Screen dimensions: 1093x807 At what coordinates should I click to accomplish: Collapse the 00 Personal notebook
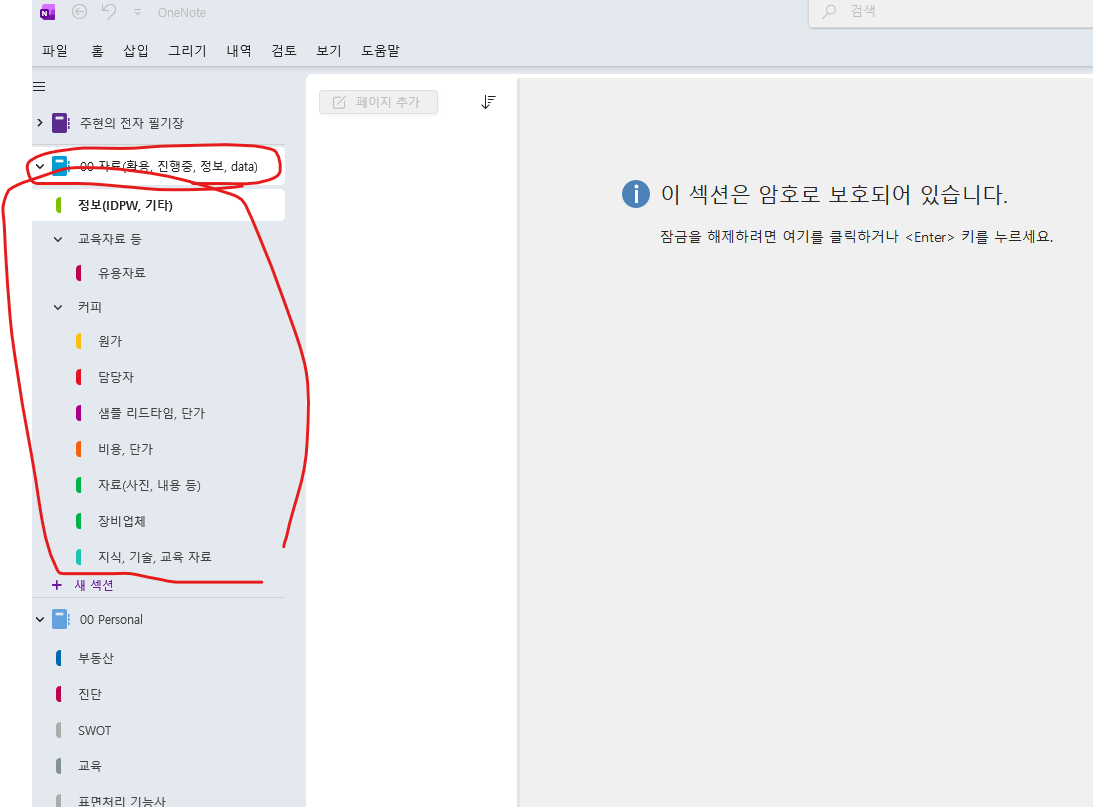[40, 619]
